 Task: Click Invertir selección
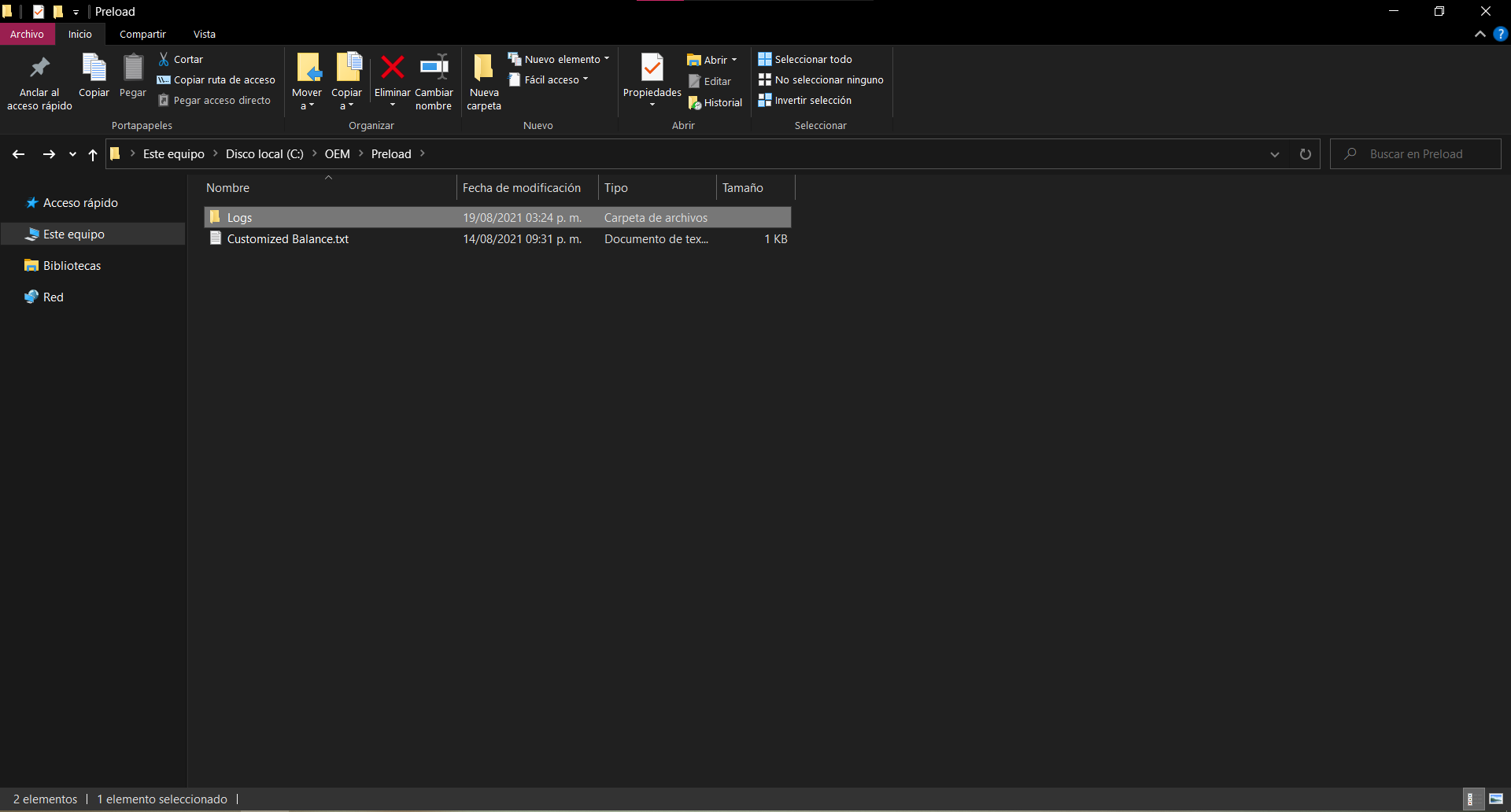coord(805,100)
